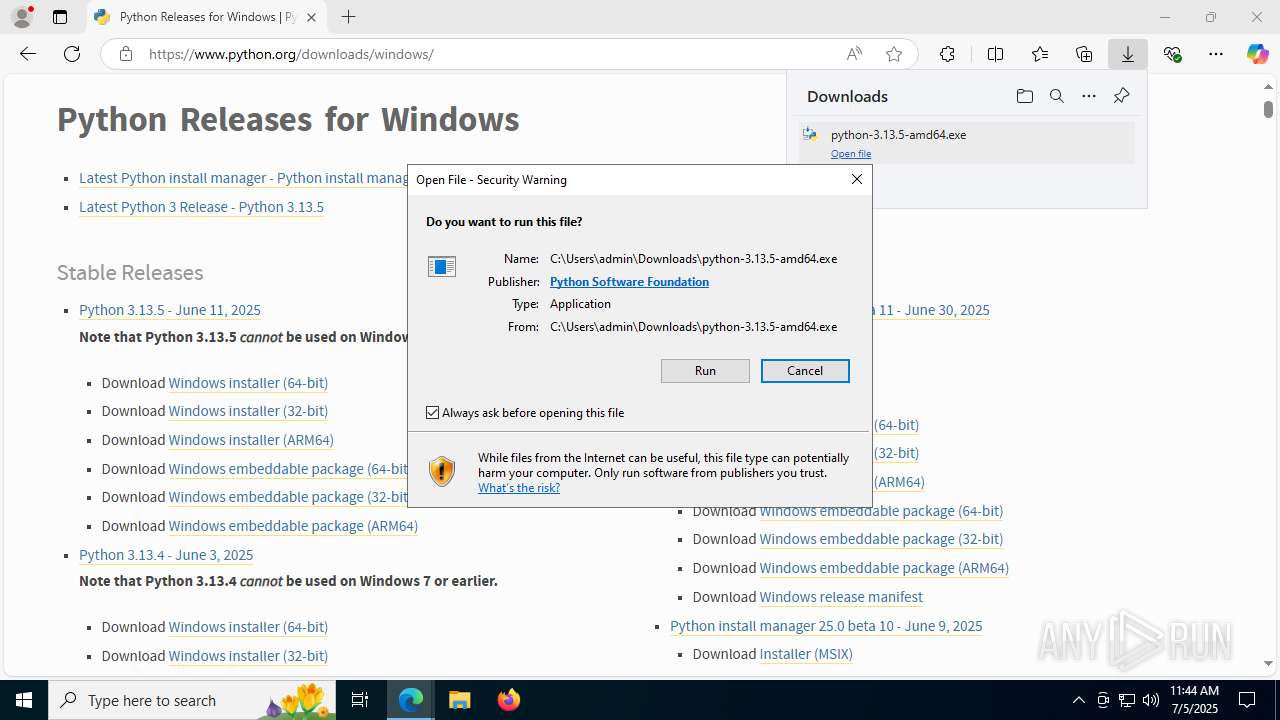Select python-3.13.5-amd64.exe download entry

[x=967, y=143]
